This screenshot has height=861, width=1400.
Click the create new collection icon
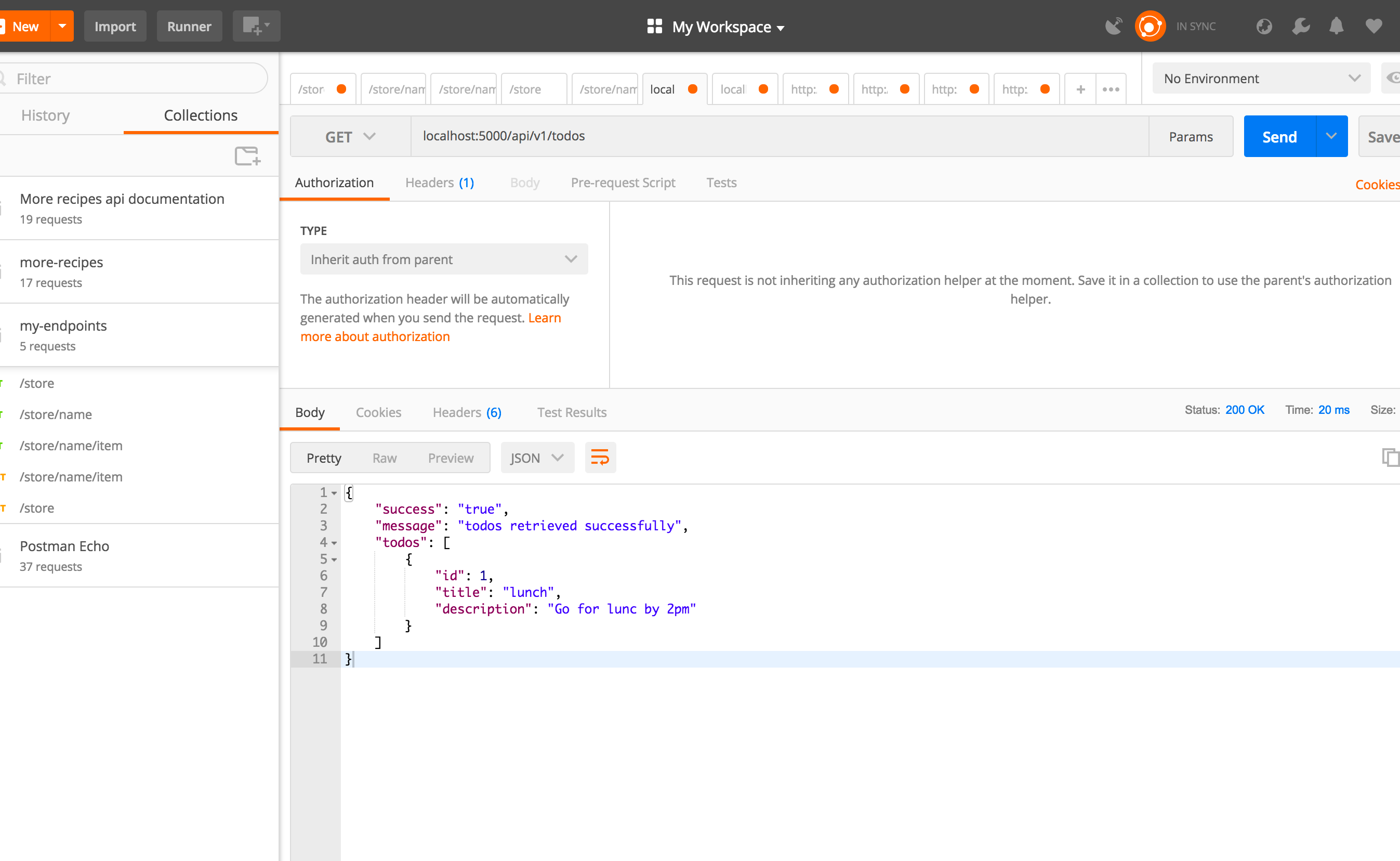click(247, 156)
